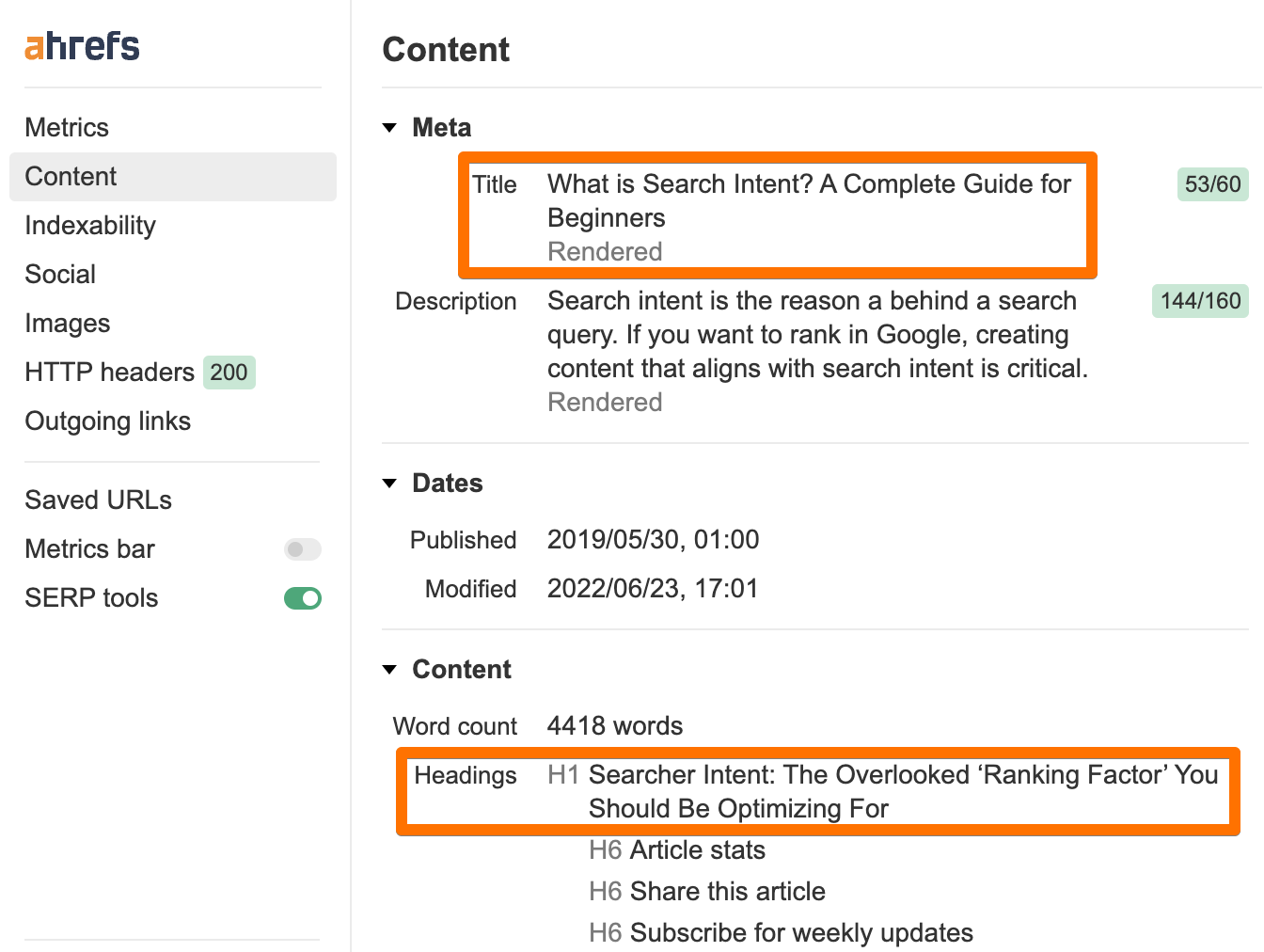
Task: Click the HTTP headers 200 status badge
Action: [x=229, y=373]
